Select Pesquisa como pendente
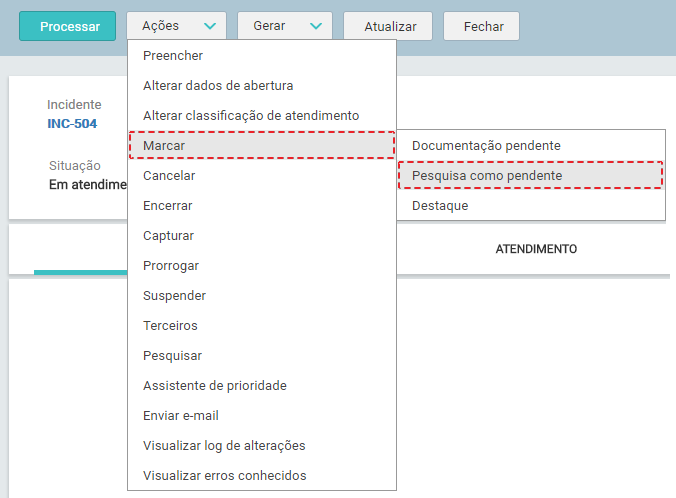Image resolution: width=676 pixels, height=498 pixels. point(531,175)
